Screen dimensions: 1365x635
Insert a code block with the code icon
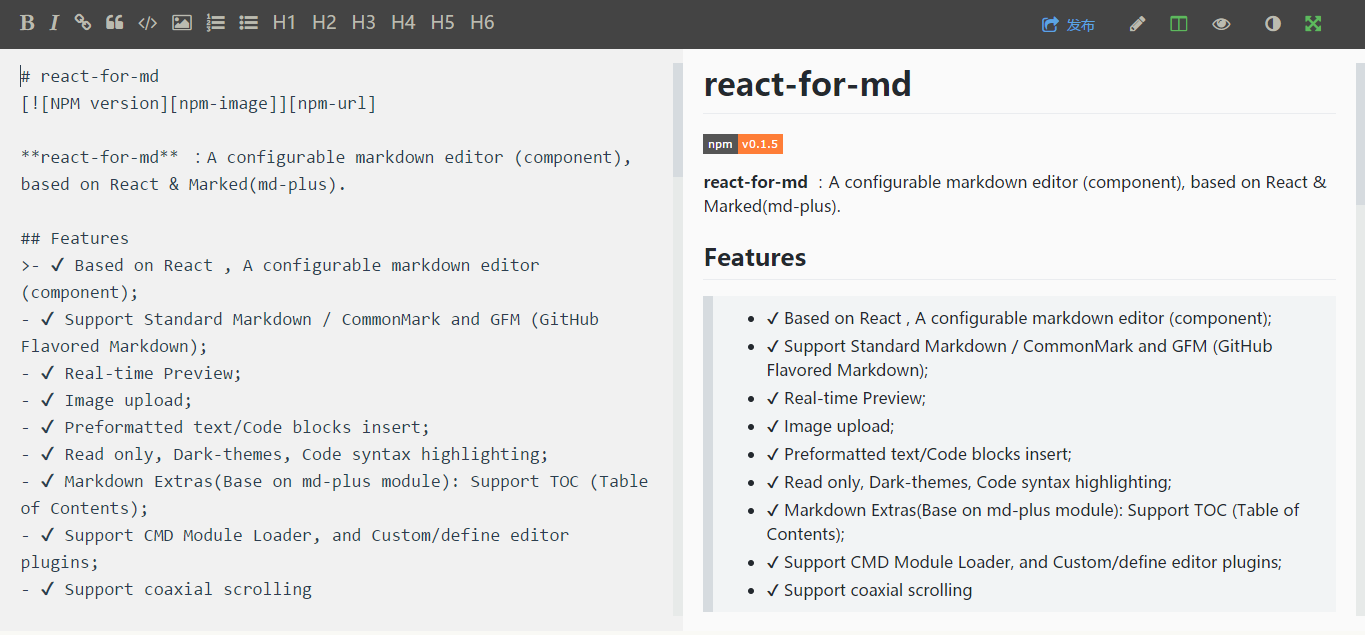tap(147, 23)
